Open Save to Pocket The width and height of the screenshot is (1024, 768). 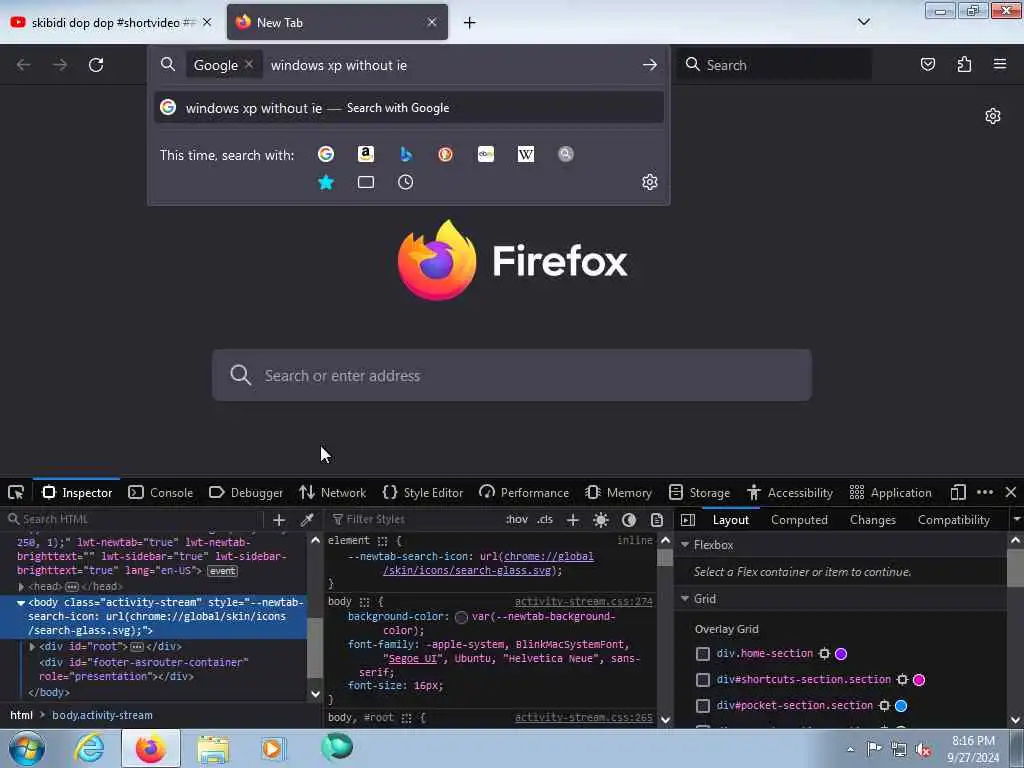coord(927,64)
